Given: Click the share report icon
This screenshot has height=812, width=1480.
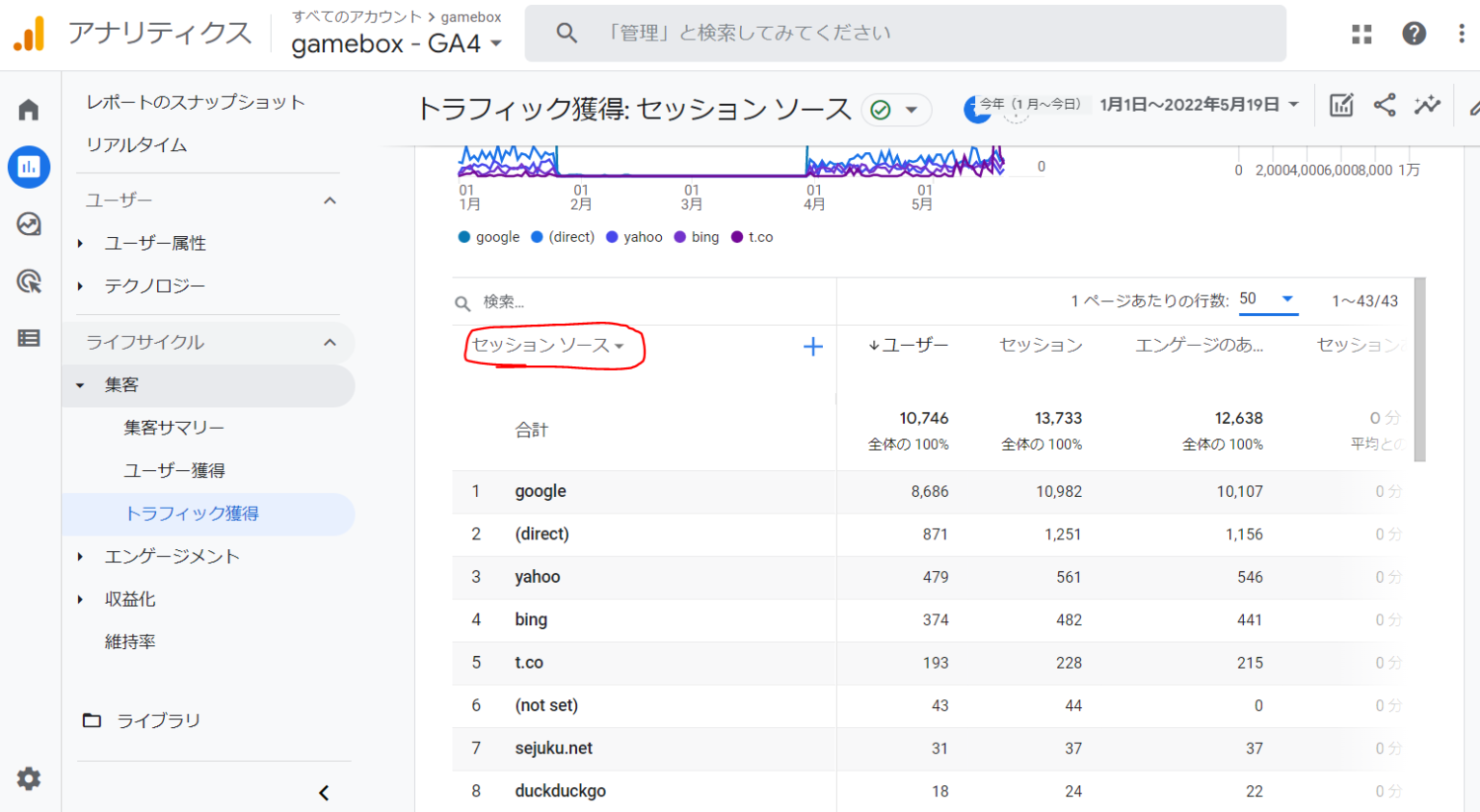Looking at the screenshot, I should pos(1385,105).
